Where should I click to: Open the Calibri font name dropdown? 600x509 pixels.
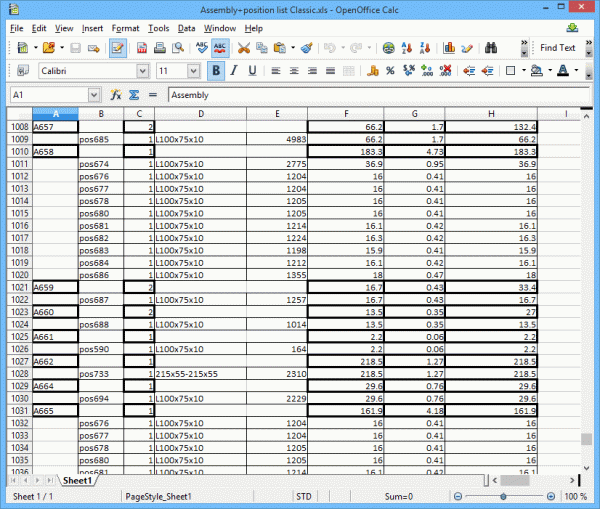(142, 71)
